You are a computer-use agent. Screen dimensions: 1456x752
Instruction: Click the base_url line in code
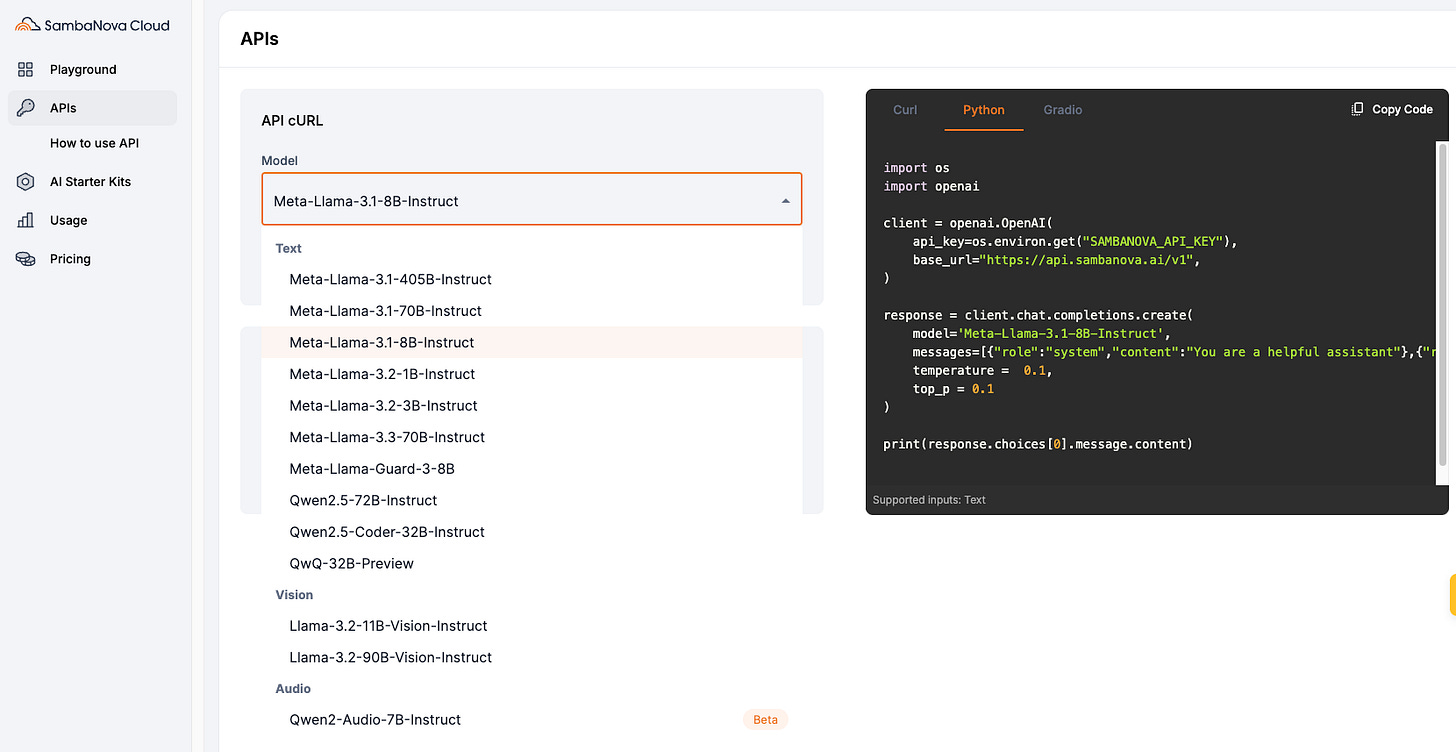pyautogui.click(x=1056, y=260)
